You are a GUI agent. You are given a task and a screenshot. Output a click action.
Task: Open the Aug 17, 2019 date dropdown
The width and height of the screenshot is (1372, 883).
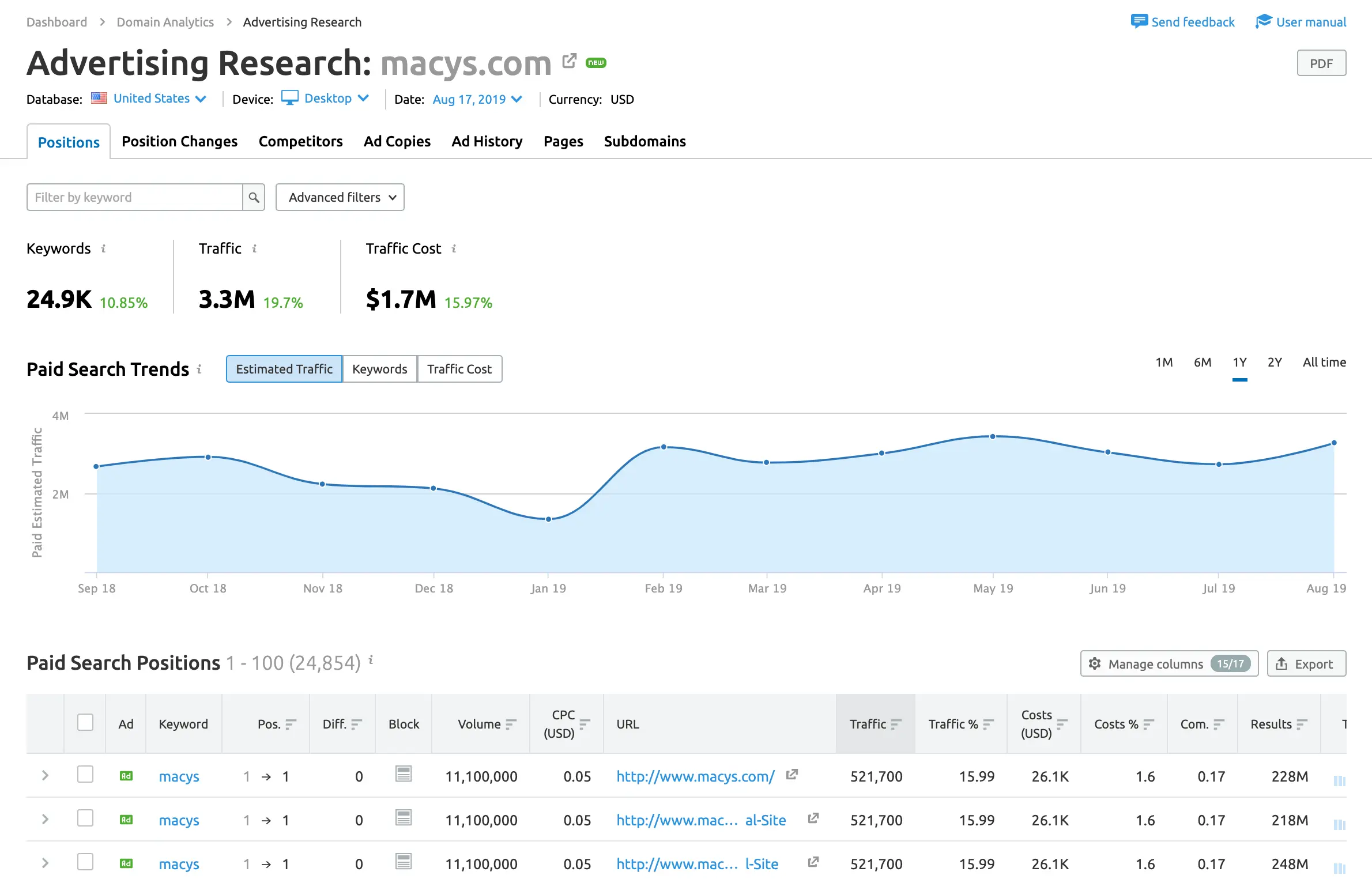(x=478, y=99)
